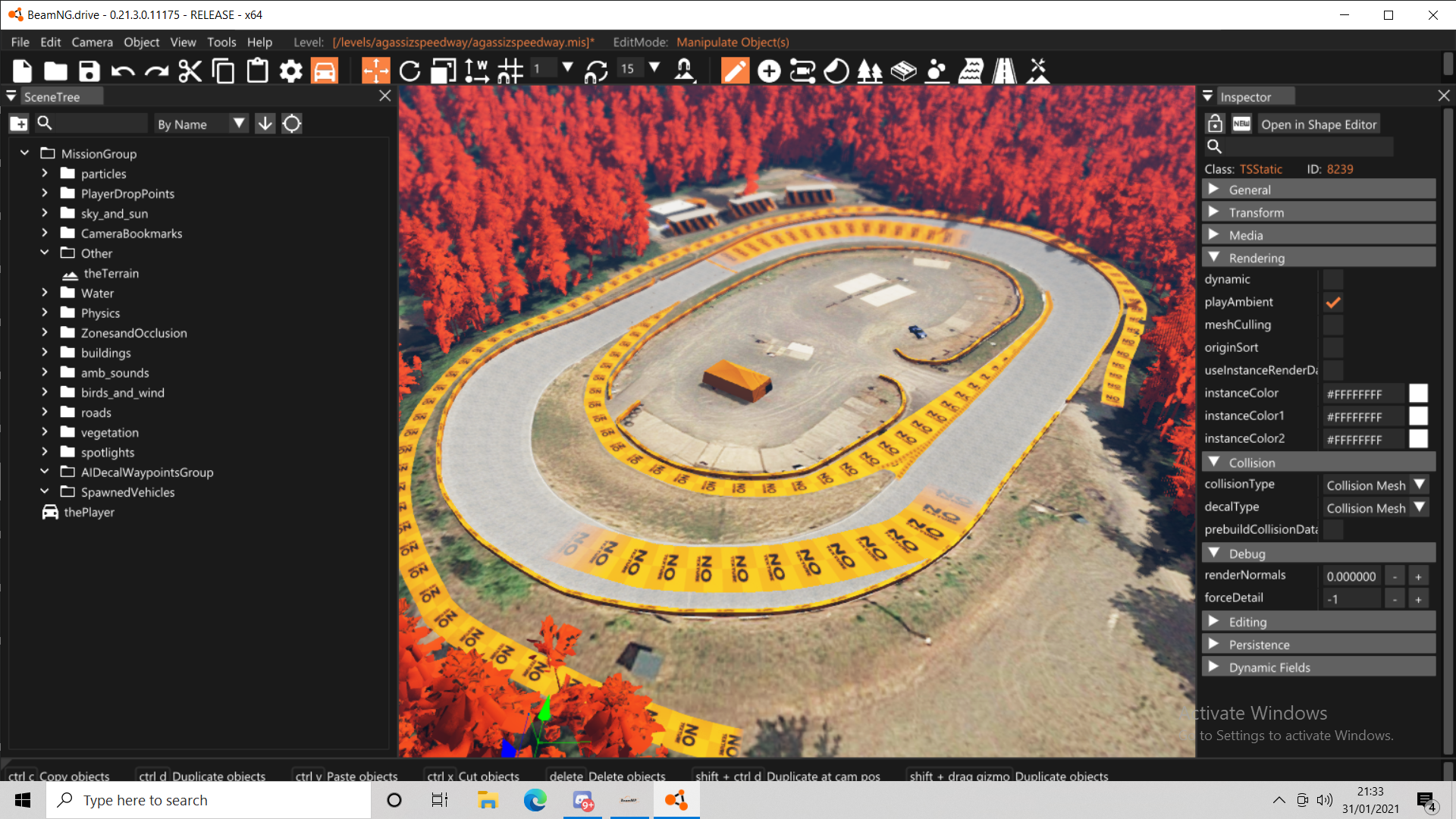Open the Edit menu
1456x819 pixels.
click(51, 42)
